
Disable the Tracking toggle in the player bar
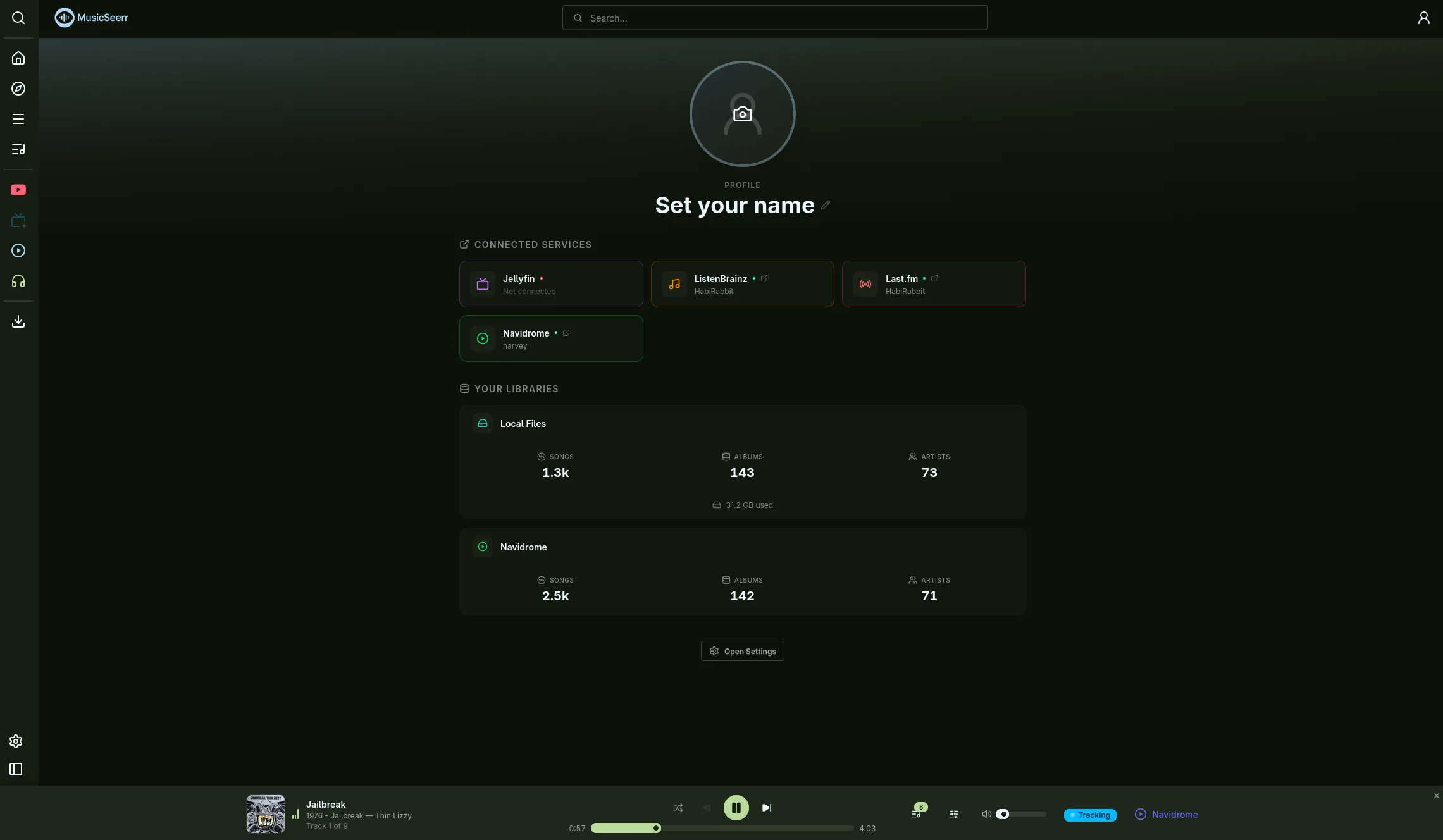click(1089, 815)
